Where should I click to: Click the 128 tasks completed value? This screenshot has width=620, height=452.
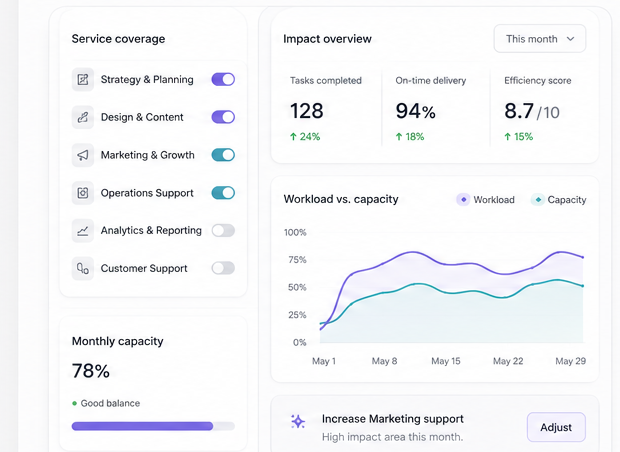pyautogui.click(x=306, y=111)
